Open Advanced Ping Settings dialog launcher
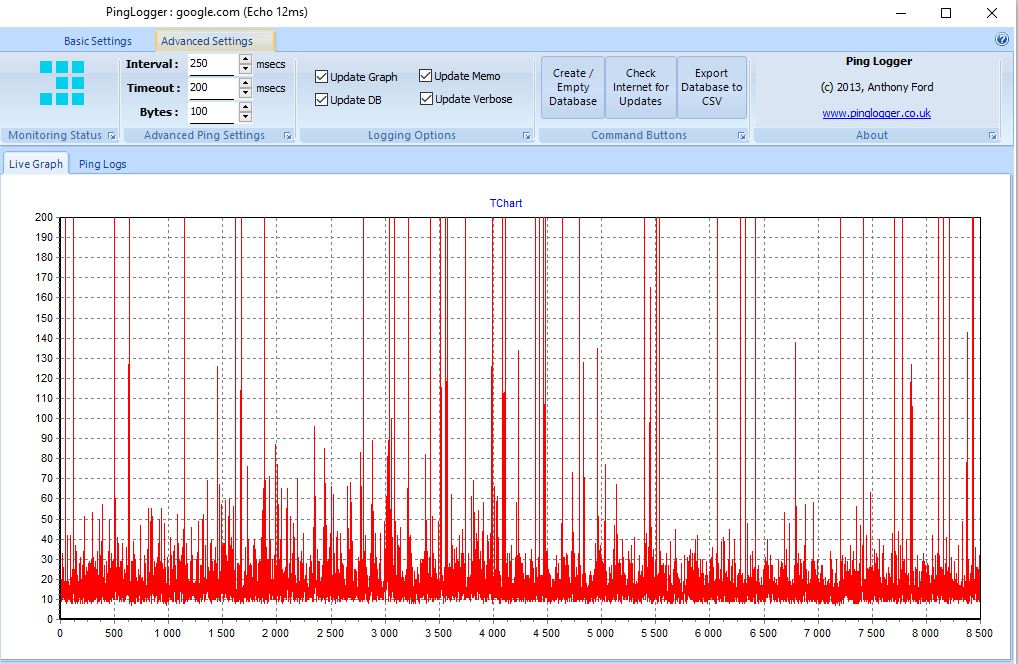1018x664 pixels. tap(287, 136)
